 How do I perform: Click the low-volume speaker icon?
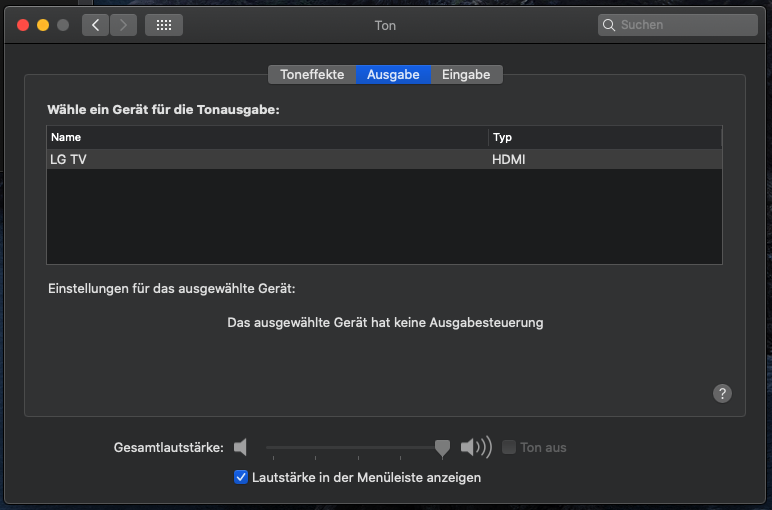click(x=240, y=447)
